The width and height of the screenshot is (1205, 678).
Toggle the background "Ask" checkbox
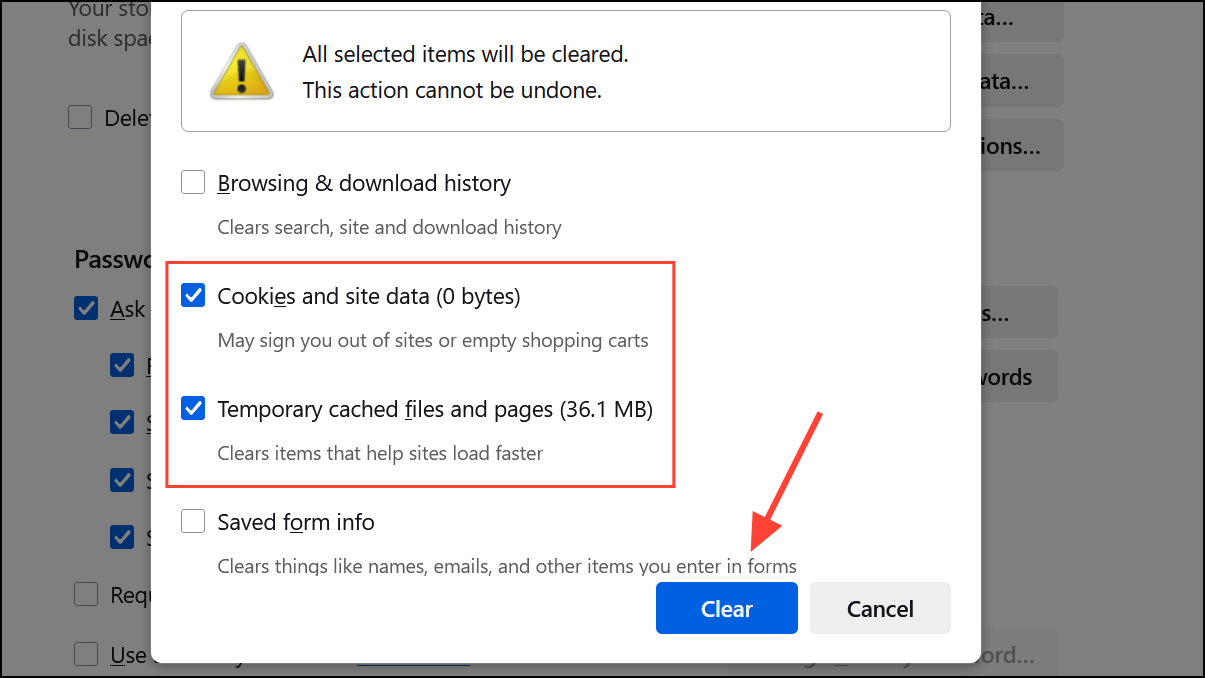point(86,309)
